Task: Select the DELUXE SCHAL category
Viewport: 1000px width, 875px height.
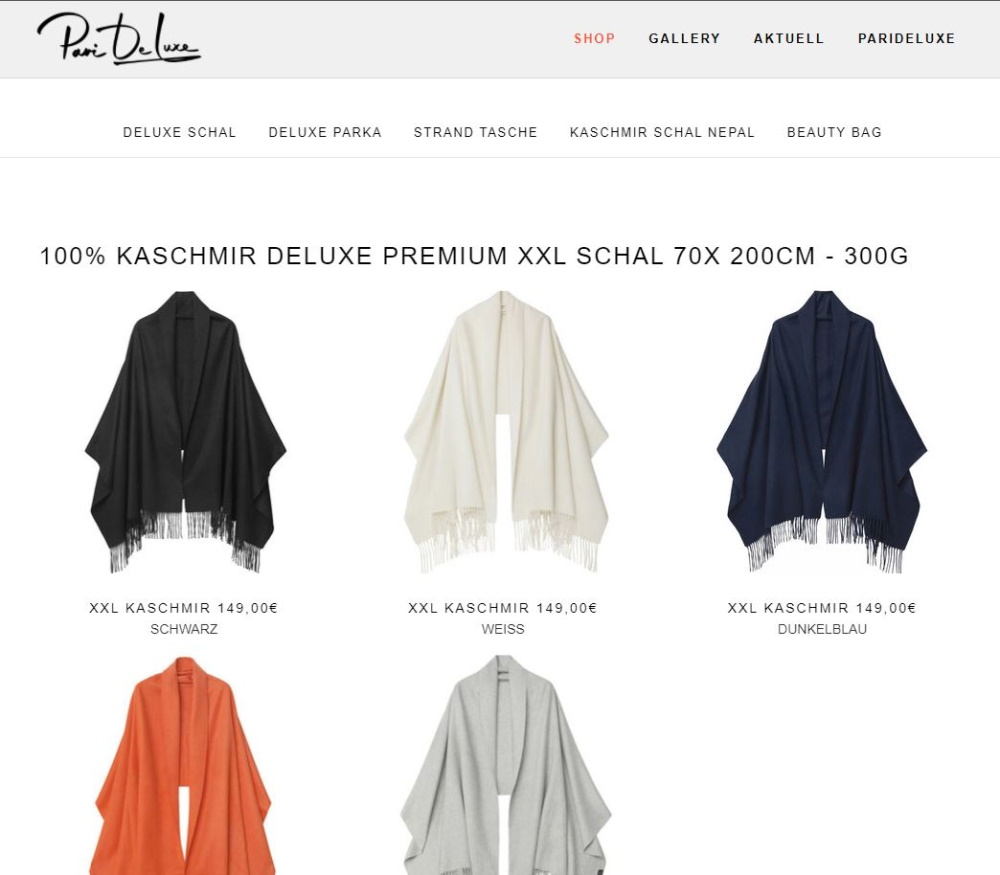Action: 180,132
